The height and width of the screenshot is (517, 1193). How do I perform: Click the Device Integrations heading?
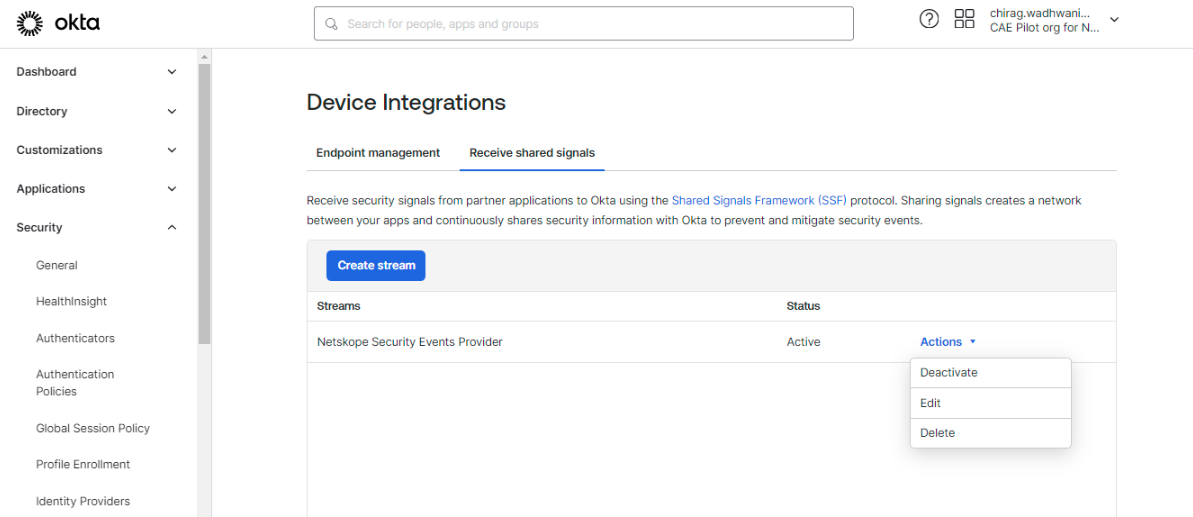406,102
